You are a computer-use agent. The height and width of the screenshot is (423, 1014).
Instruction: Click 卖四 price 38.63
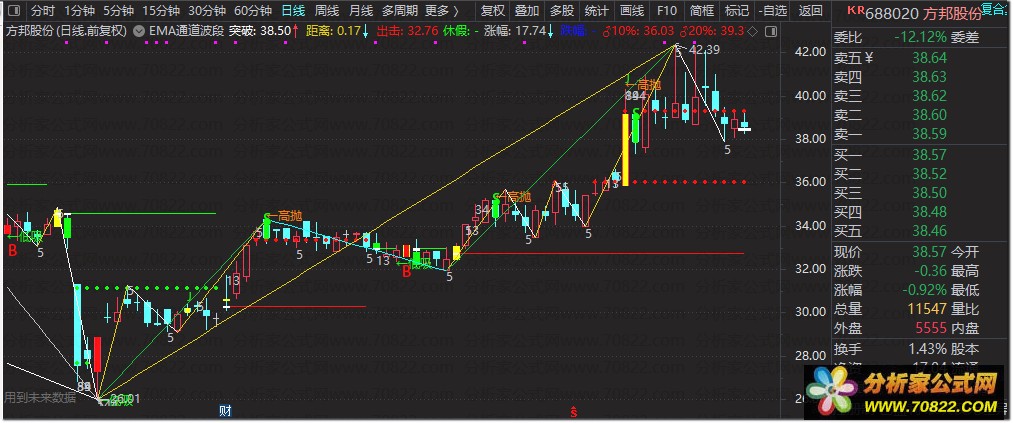pos(929,77)
